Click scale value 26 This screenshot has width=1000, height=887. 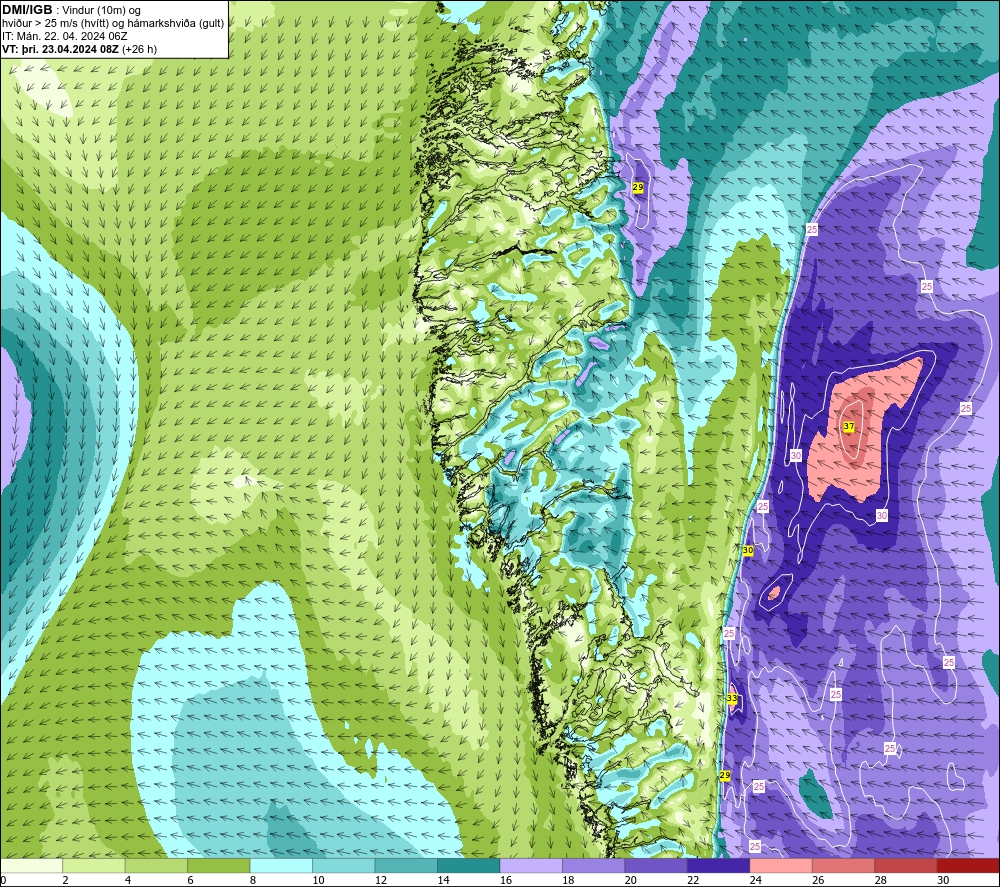[818, 880]
